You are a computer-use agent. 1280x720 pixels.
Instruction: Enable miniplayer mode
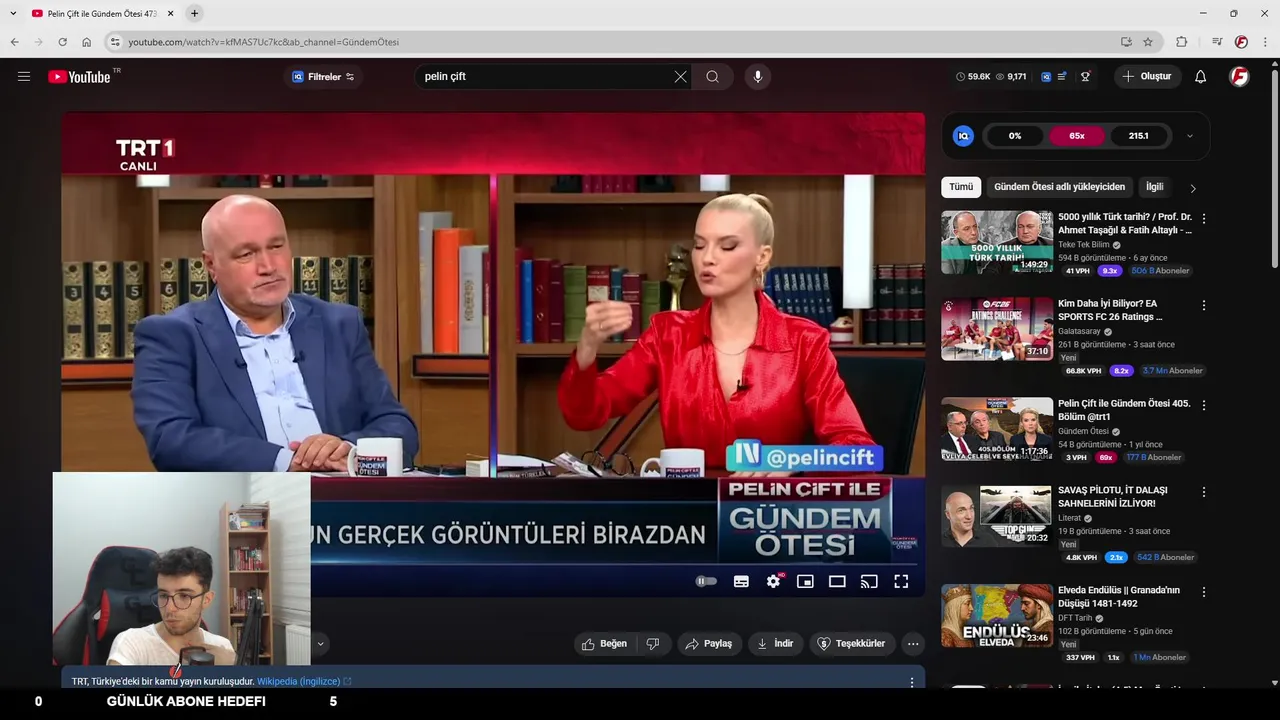[x=805, y=581]
